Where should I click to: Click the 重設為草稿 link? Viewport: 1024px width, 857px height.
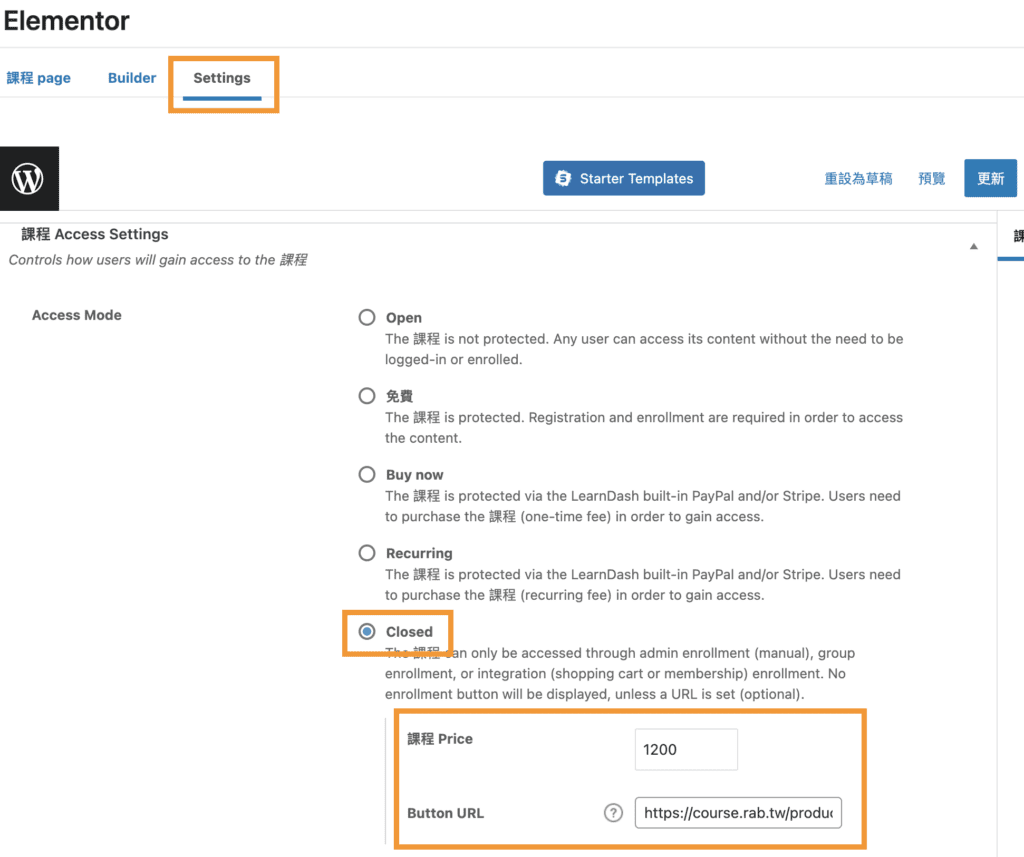coord(858,179)
